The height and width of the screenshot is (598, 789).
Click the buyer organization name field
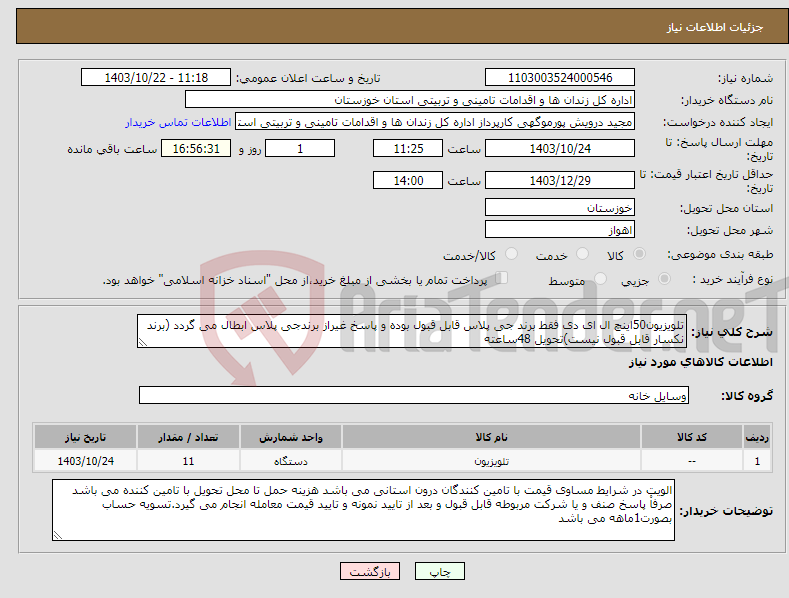click(410, 100)
